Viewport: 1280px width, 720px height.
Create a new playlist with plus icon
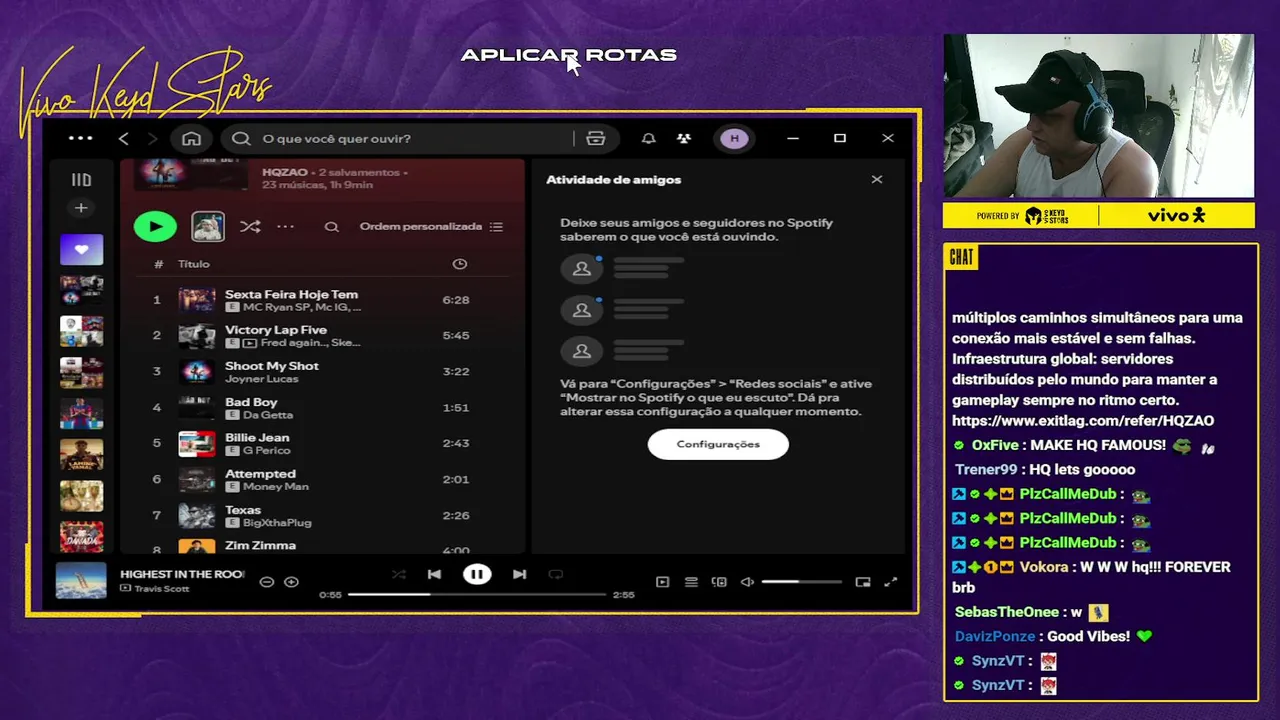coord(81,208)
